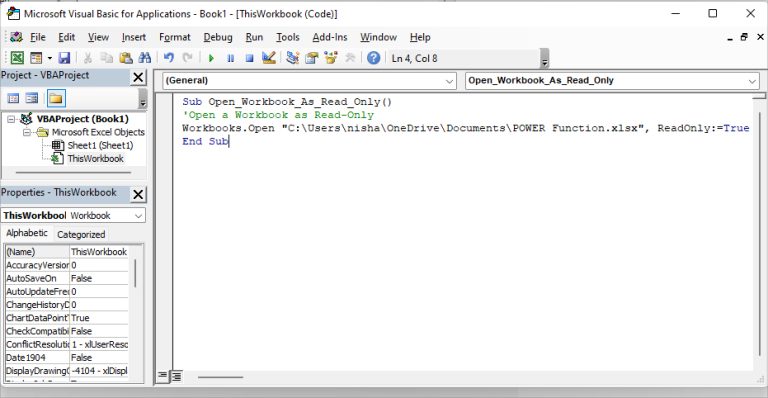The height and width of the screenshot is (398, 768).
Task: Select the AutoSaveOn property row
Action: [67, 278]
